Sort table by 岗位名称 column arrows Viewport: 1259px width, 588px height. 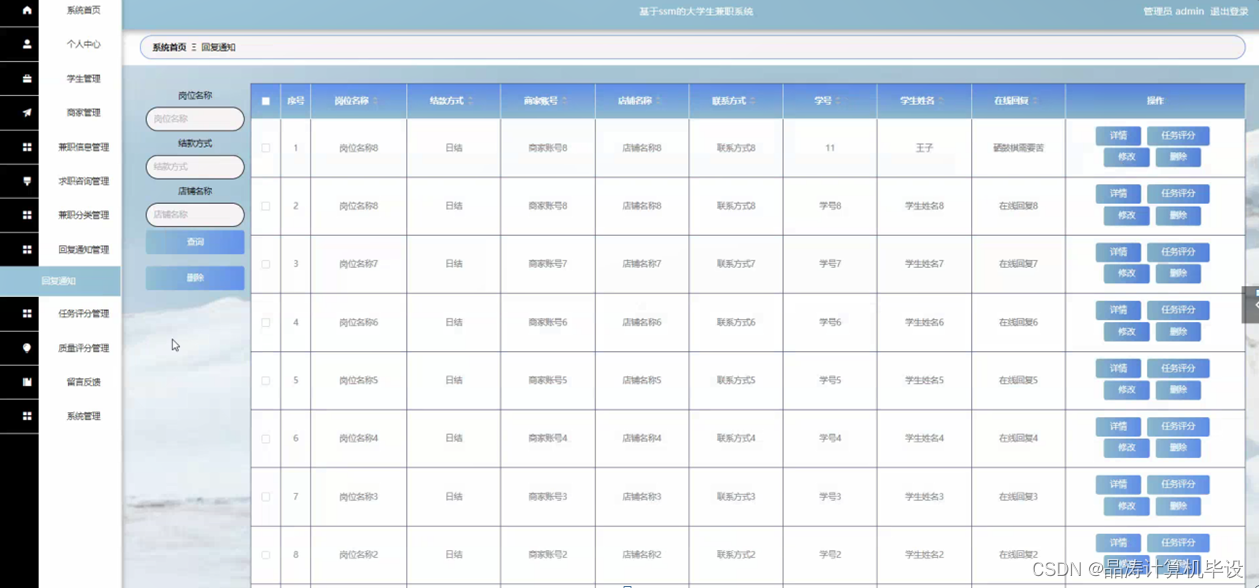pos(376,101)
